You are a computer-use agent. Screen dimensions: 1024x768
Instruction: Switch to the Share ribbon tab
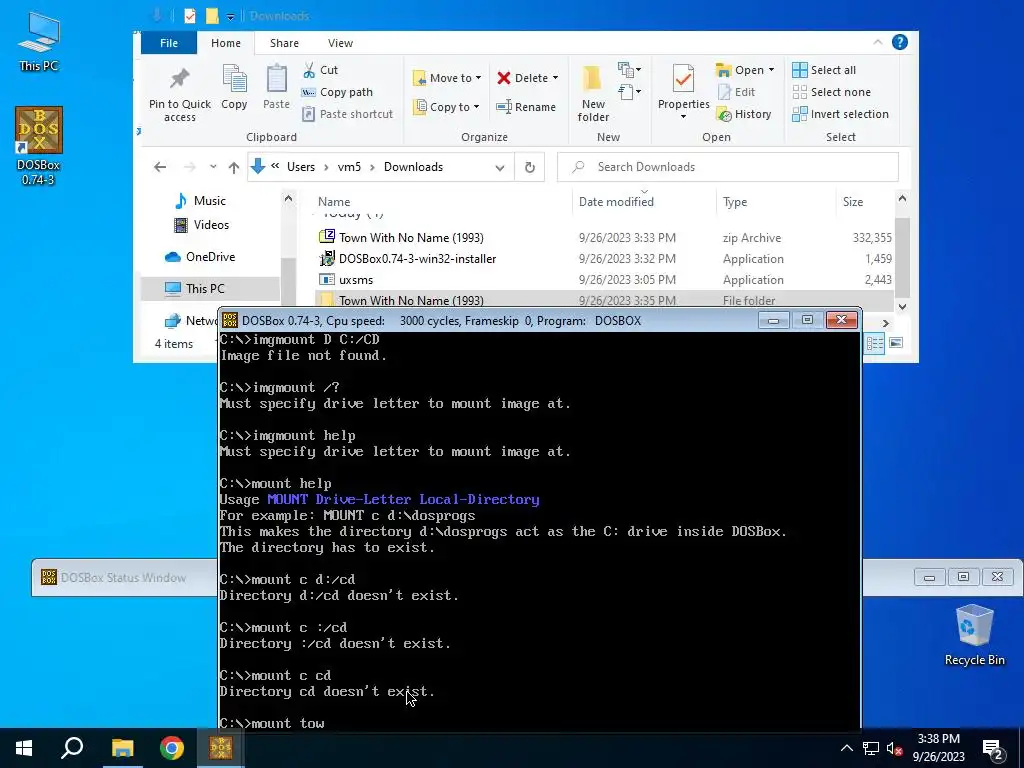point(284,42)
